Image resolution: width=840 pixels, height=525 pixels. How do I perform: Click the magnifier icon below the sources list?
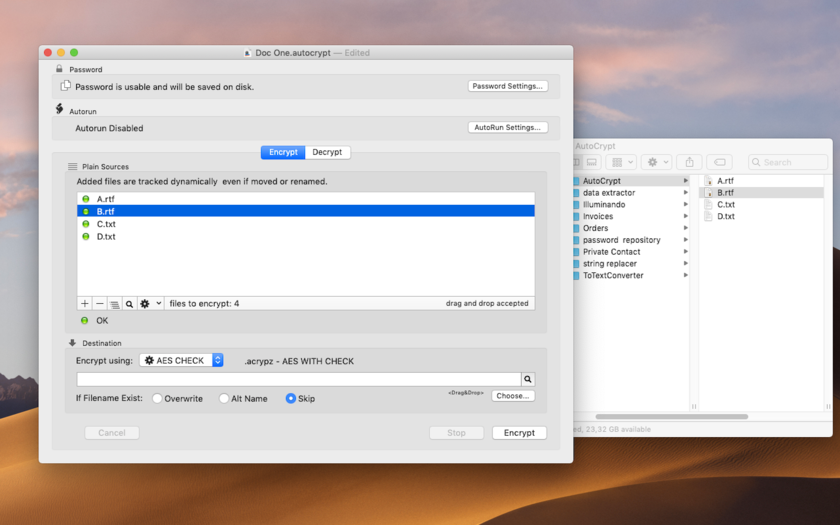[129, 304]
